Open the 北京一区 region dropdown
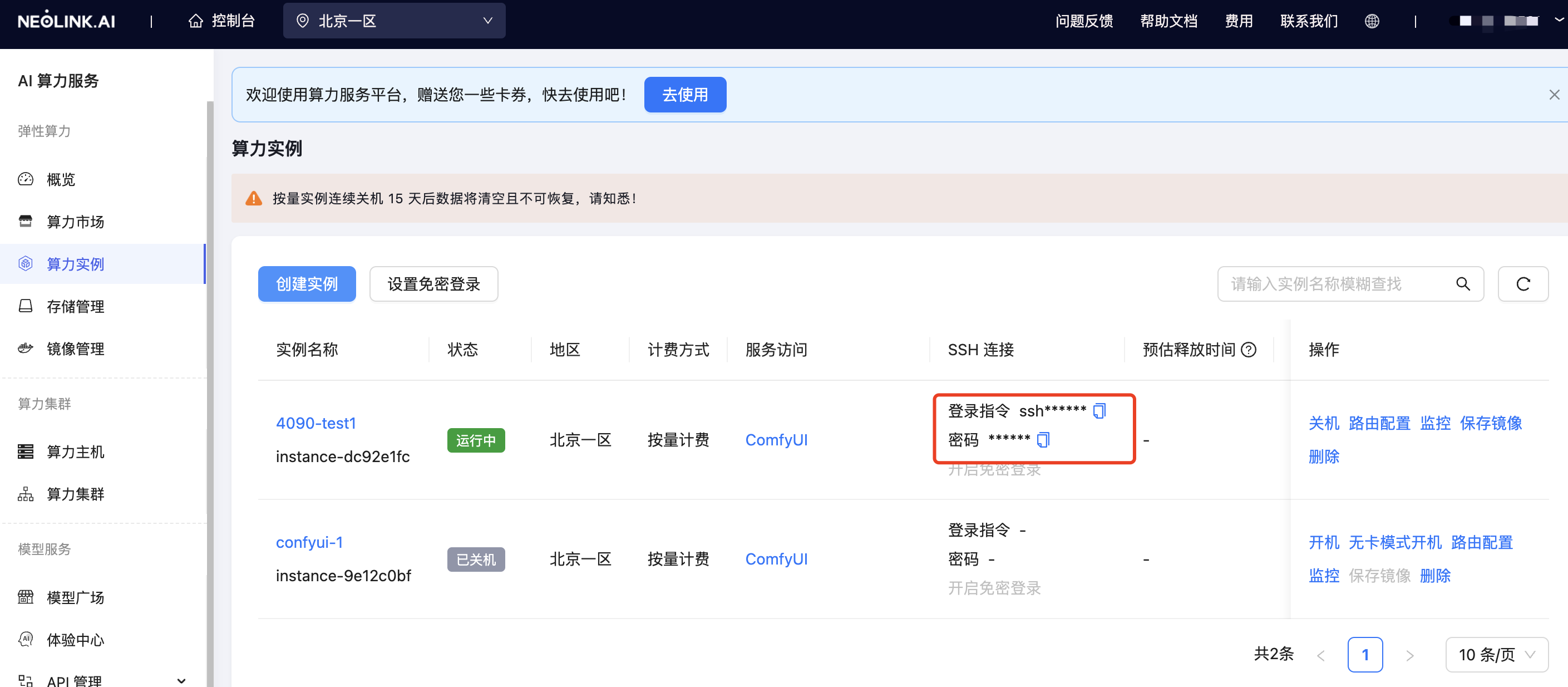This screenshot has width=1568, height=687. point(394,21)
